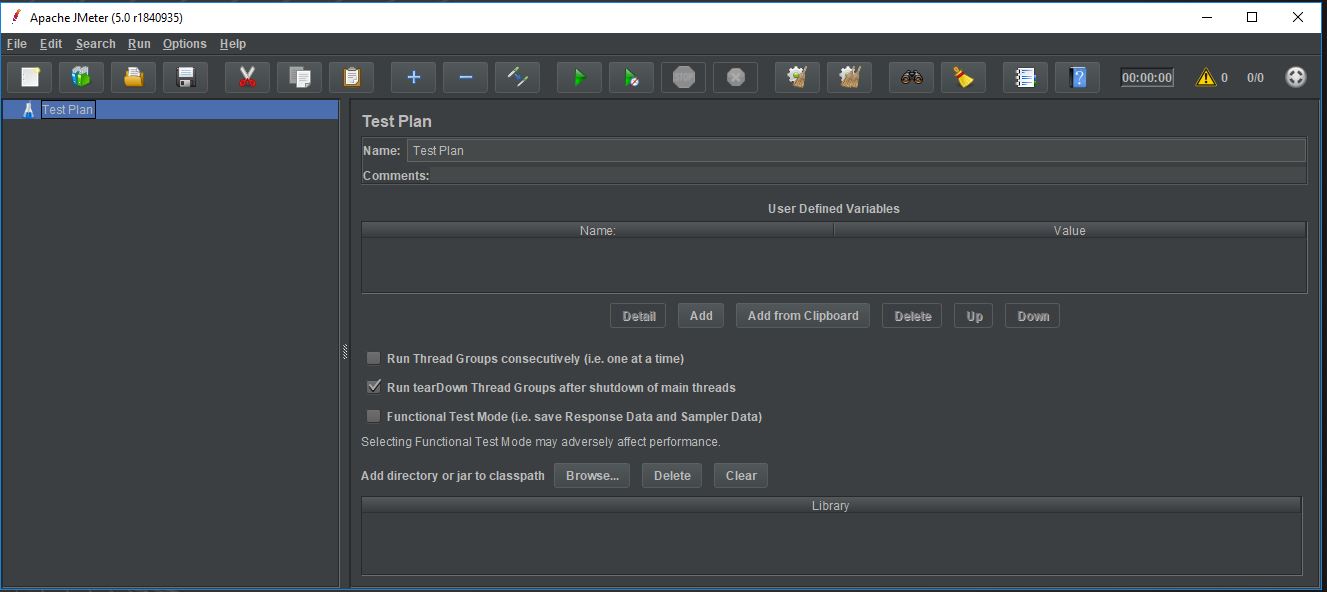The image size is (1327, 592).
Task: Open the Function Helper dialog icon
Action: 1026,77
